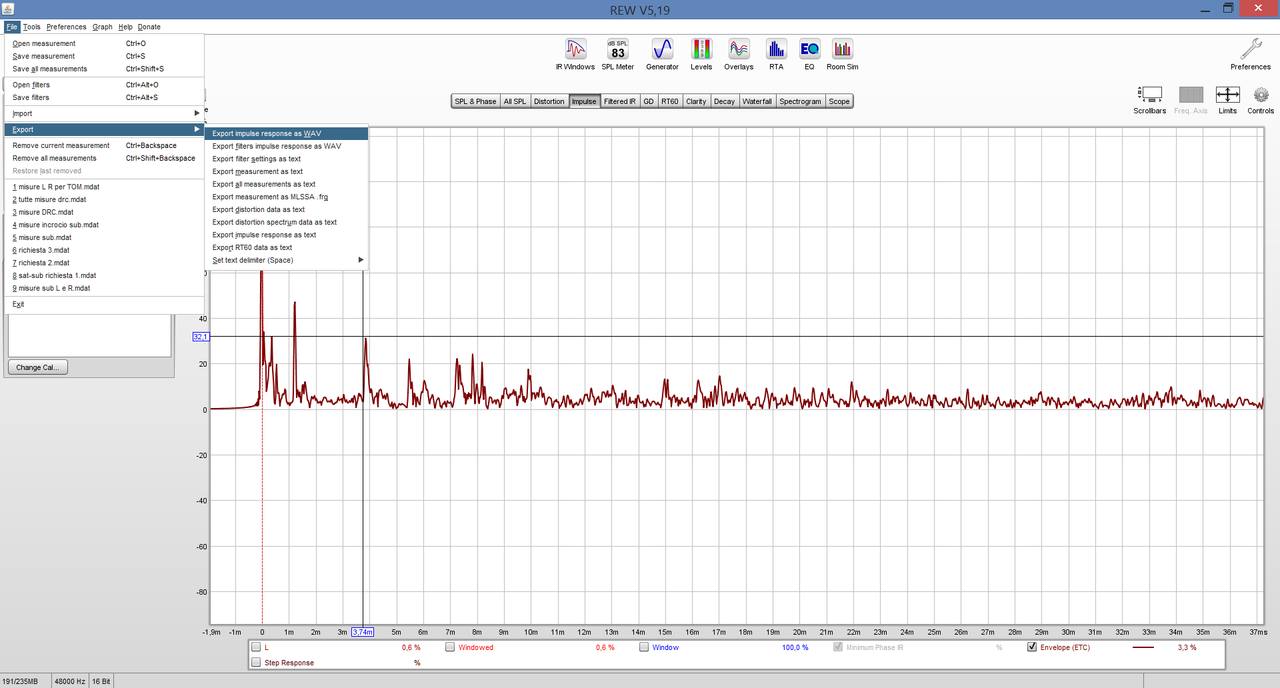1280x688 pixels.
Task: Open the File menu
Action: pyautogui.click(x=12, y=27)
